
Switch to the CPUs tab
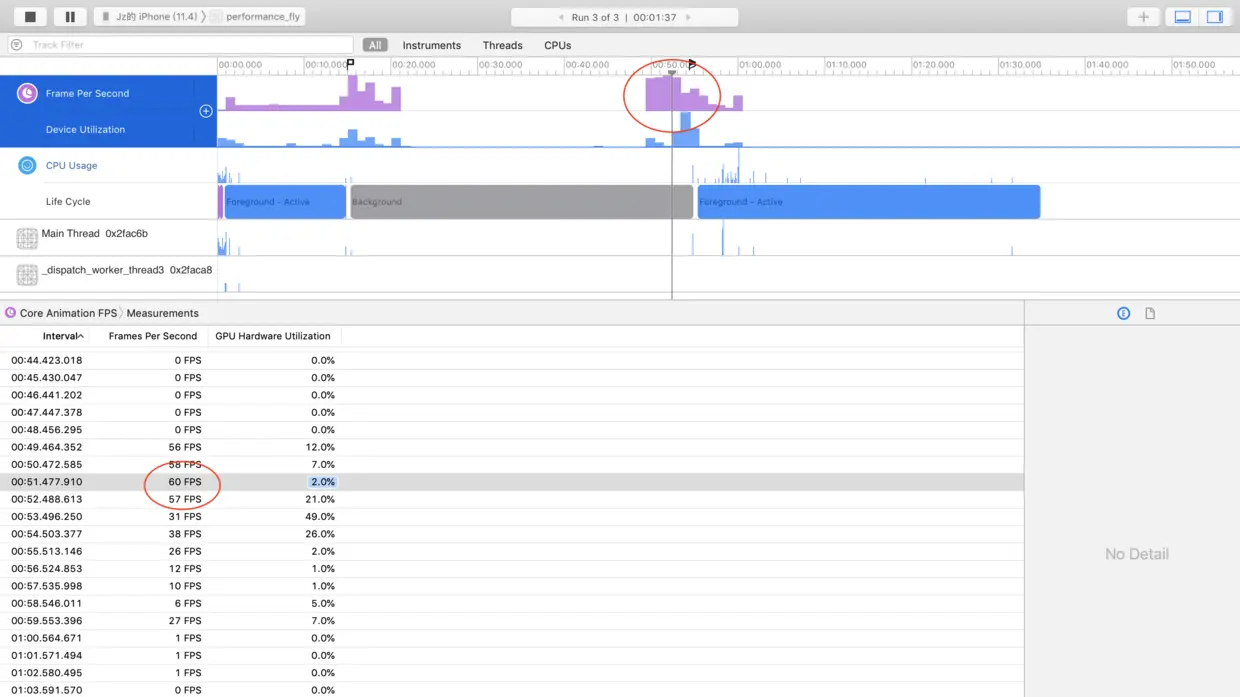[x=557, y=45]
